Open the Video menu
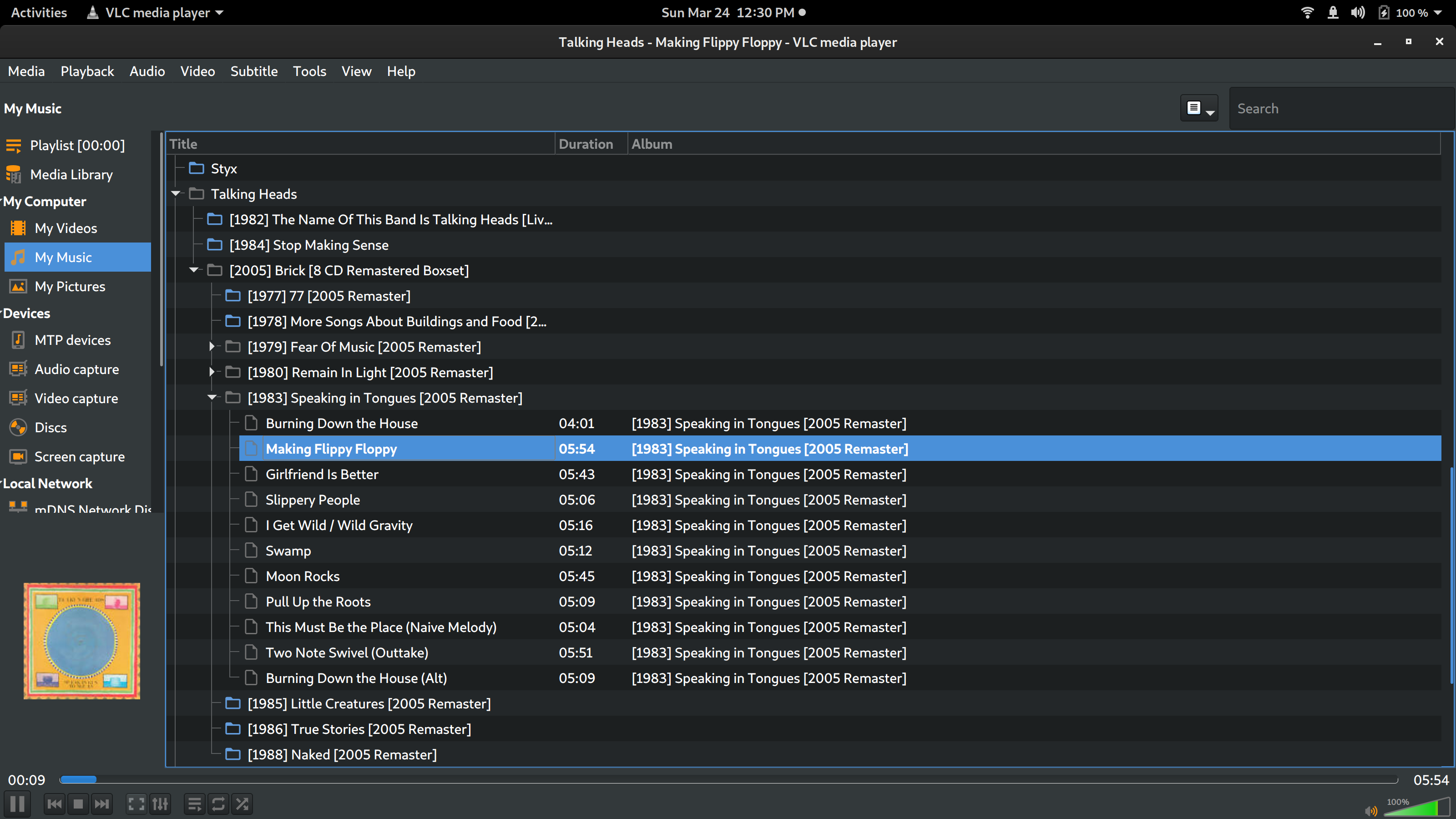 (x=197, y=71)
